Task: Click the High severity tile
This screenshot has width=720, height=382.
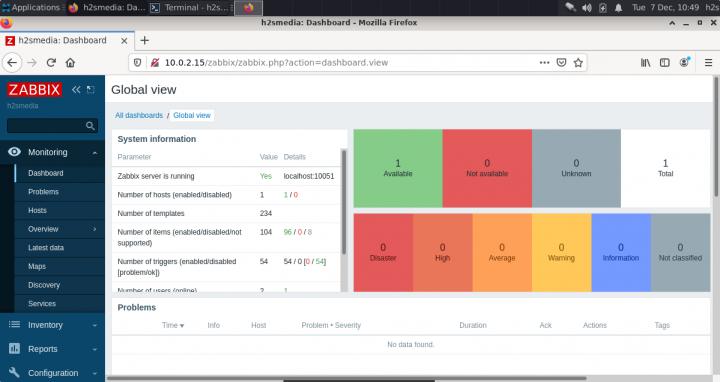Action: coord(442,253)
